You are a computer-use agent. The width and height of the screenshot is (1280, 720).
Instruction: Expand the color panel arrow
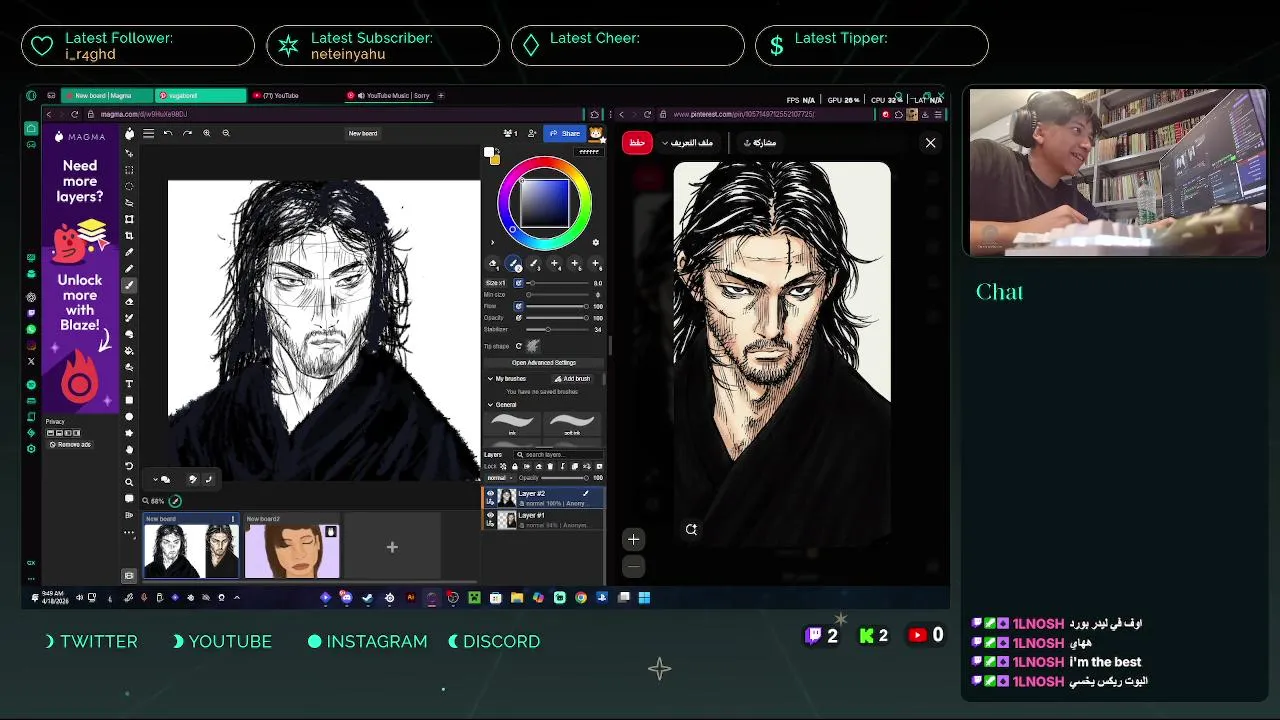[x=492, y=242]
